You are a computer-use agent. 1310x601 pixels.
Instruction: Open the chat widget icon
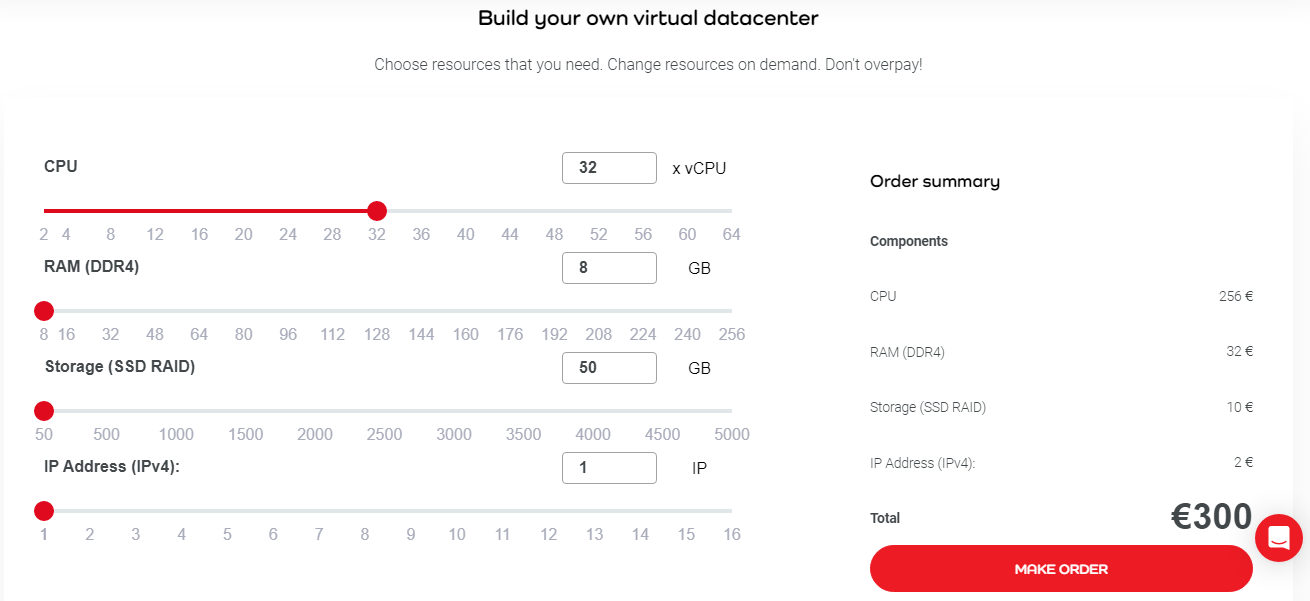(x=1279, y=538)
